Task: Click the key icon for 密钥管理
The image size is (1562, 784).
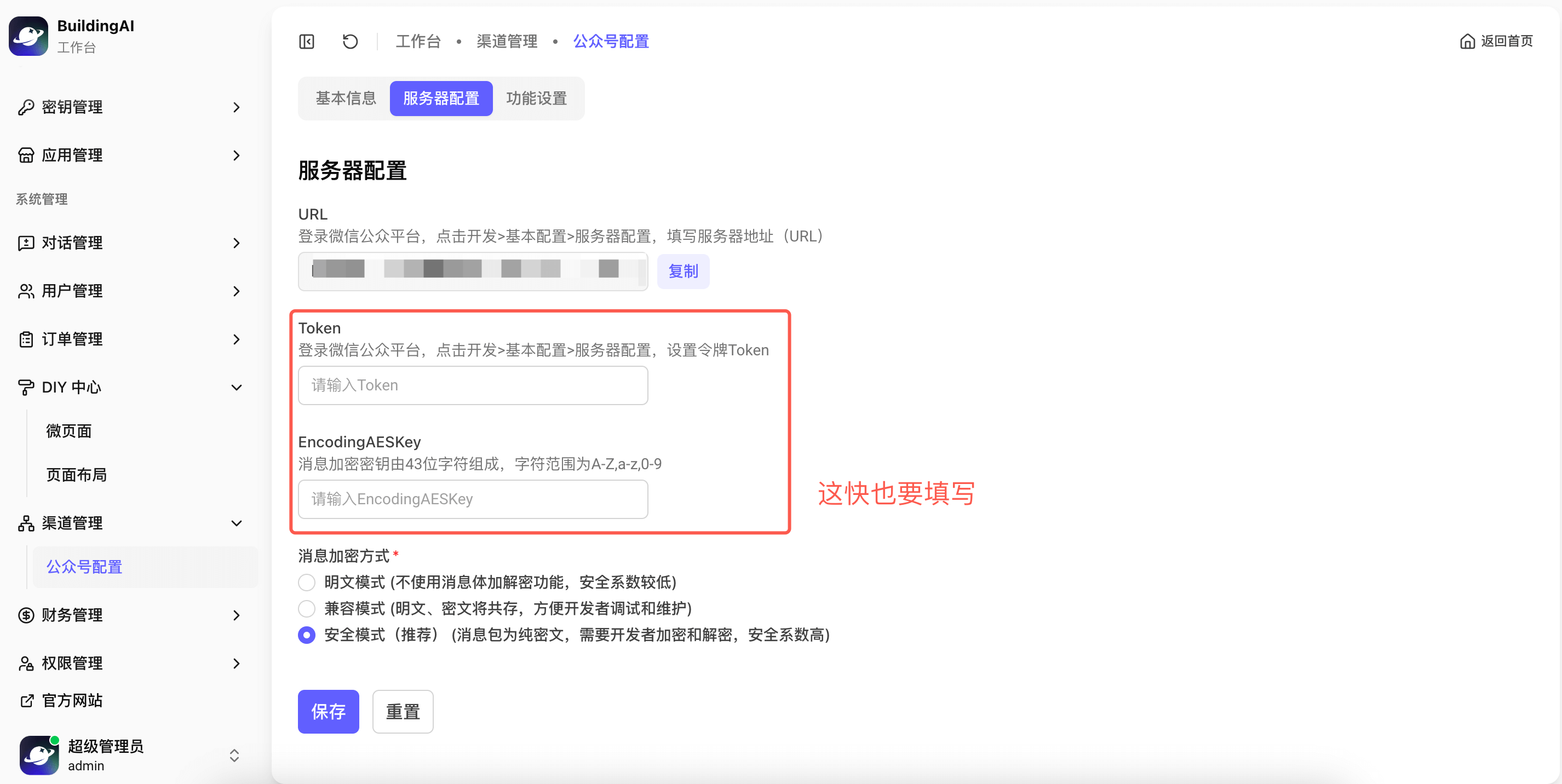Action: 26,107
